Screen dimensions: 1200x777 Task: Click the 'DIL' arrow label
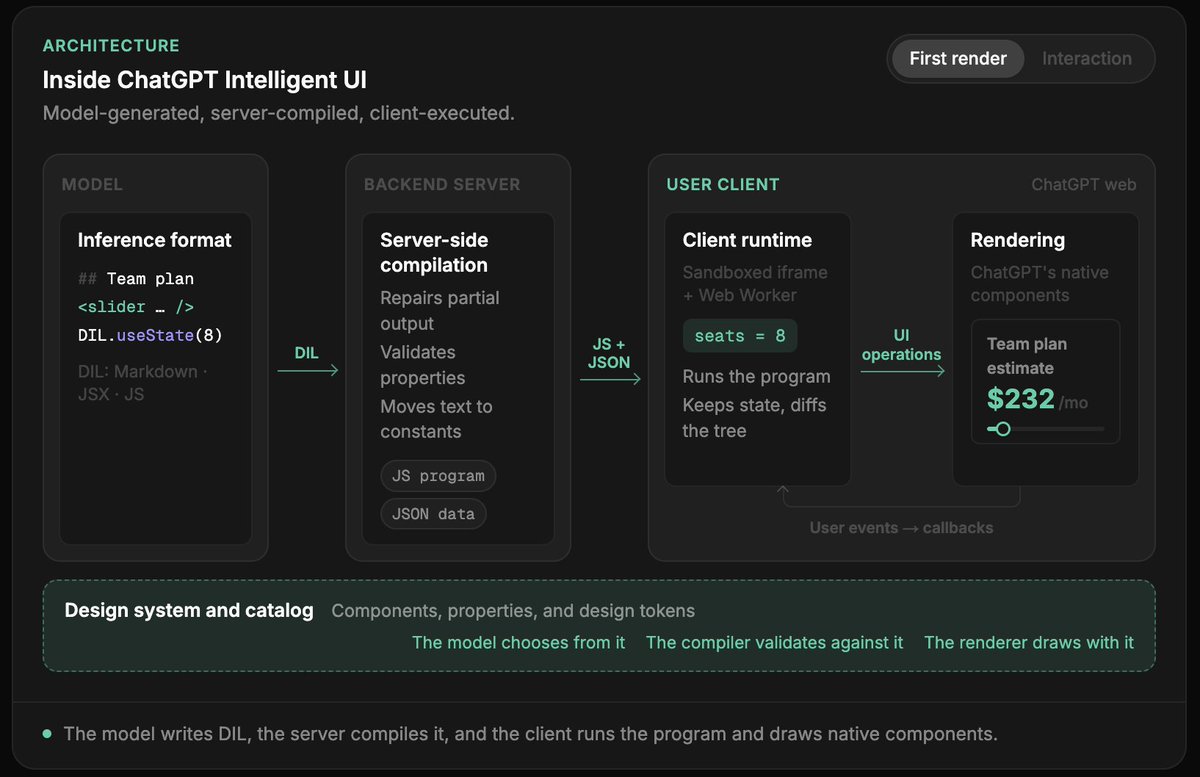(307, 354)
